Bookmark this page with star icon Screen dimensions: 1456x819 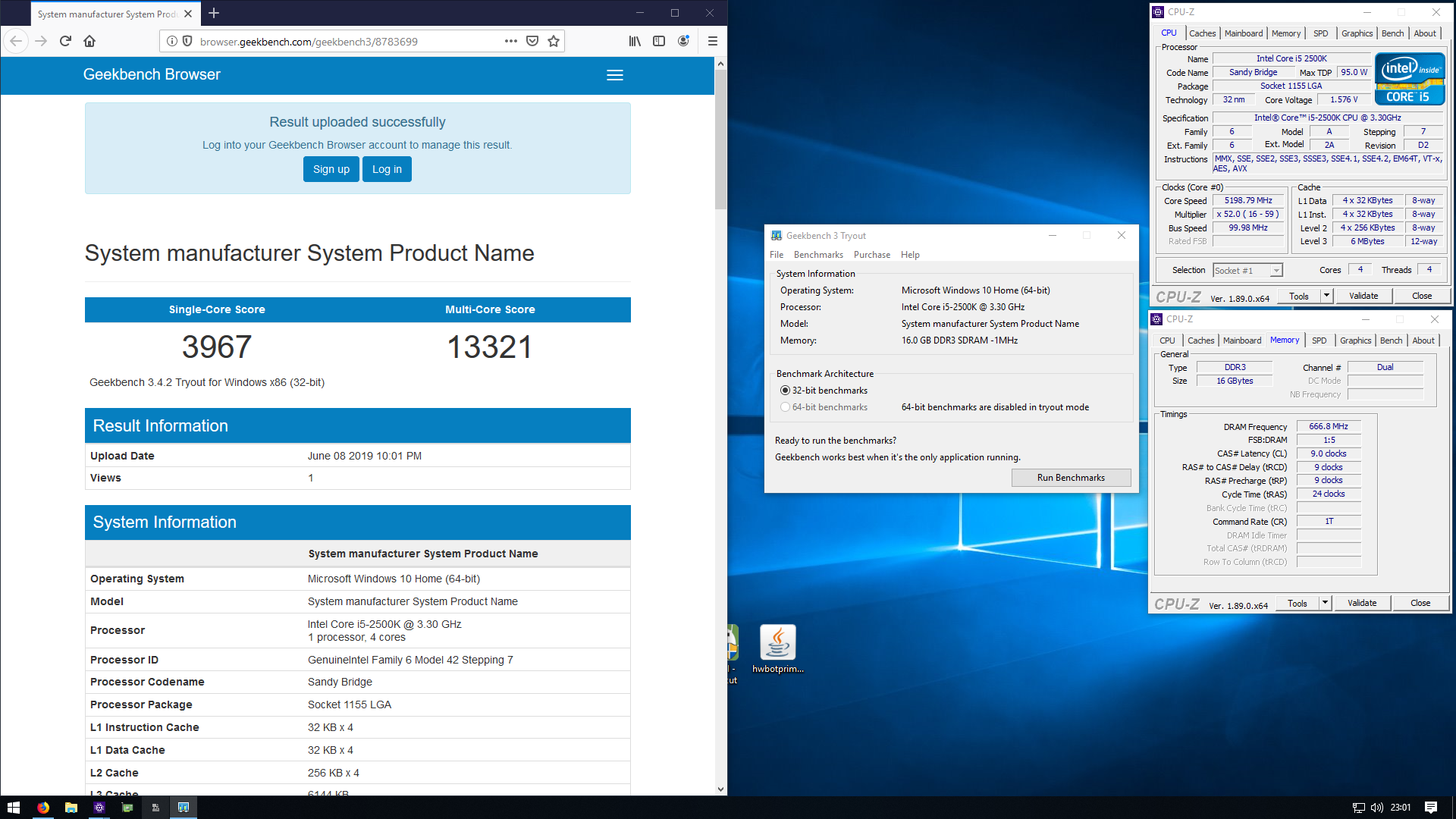pos(554,41)
